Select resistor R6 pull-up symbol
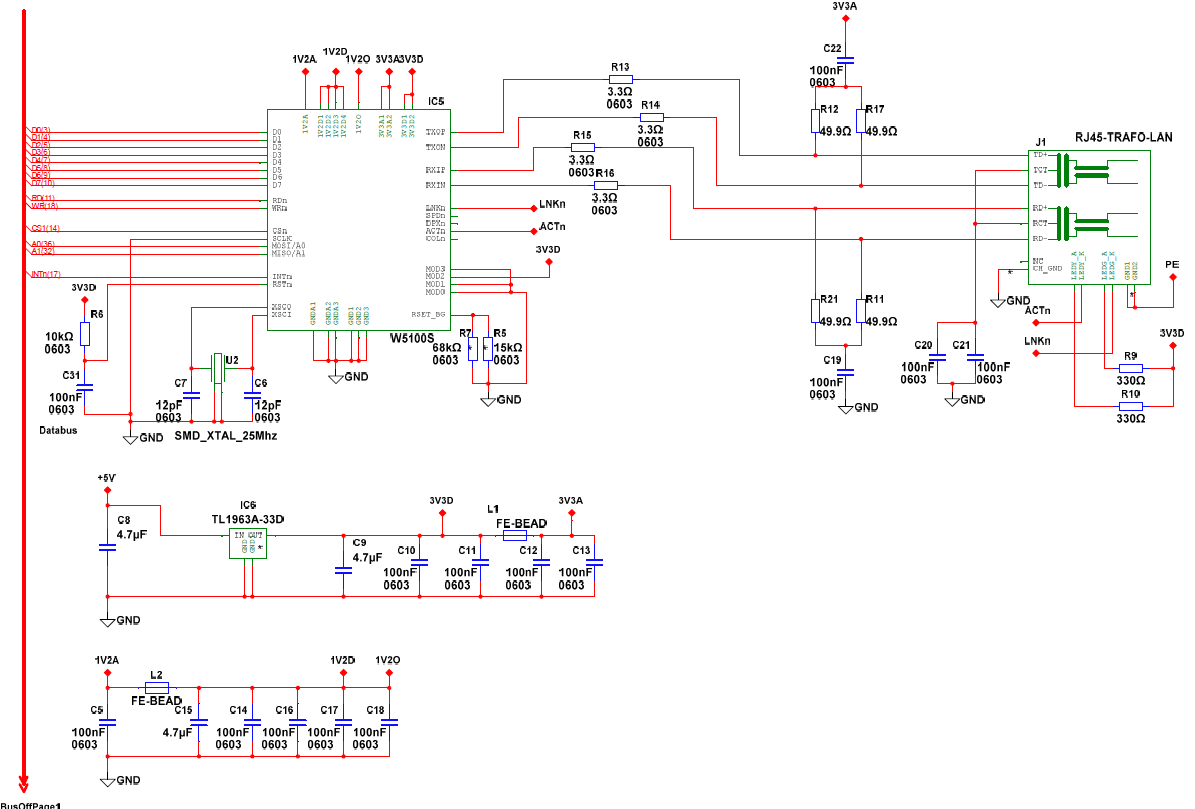This screenshot has width=1195, height=809. pos(85,334)
